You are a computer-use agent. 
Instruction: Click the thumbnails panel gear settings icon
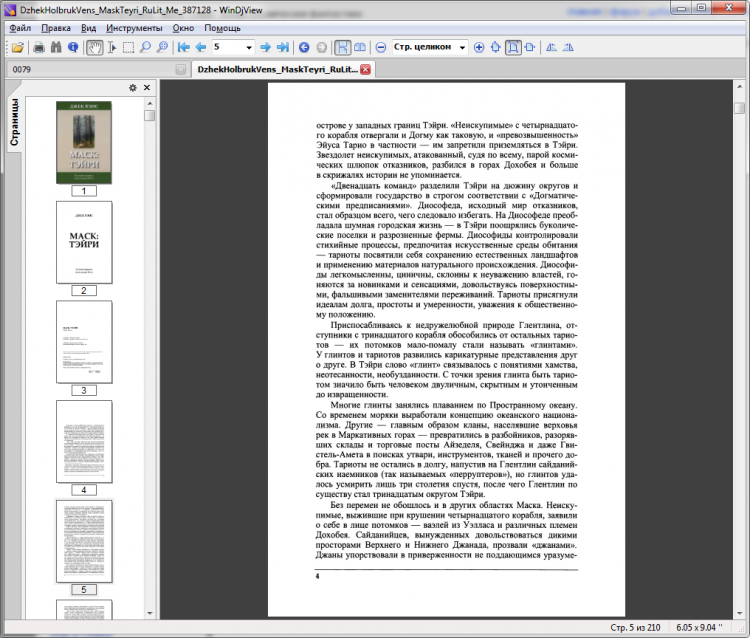click(x=133, y=88)
